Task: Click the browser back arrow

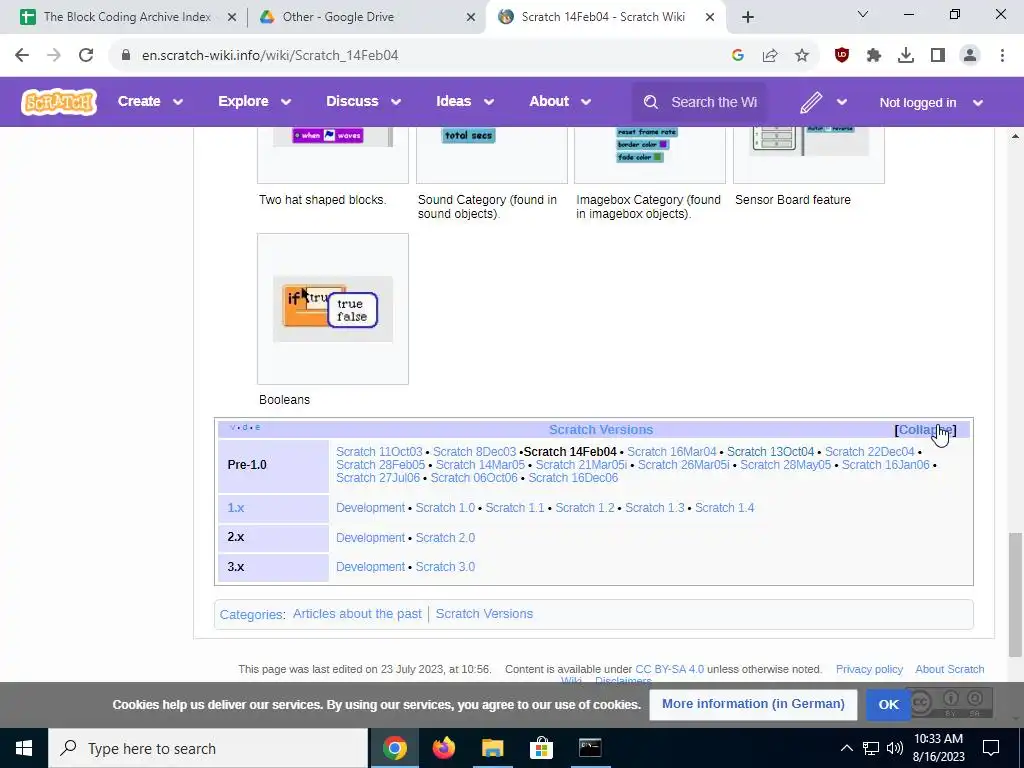Action: pyautogui.click(x=22, y=55)
